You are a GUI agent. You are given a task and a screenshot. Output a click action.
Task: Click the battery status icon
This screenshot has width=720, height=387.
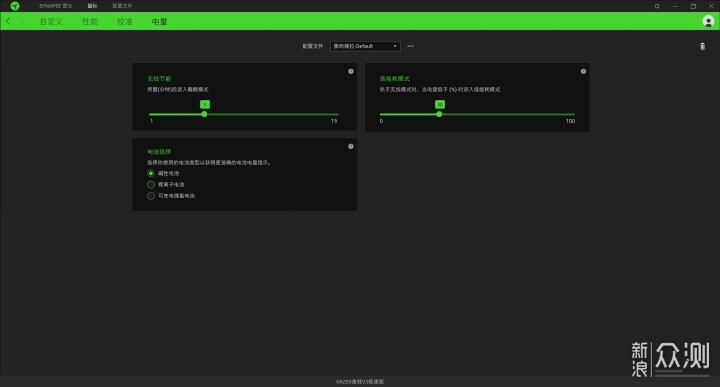702,46
